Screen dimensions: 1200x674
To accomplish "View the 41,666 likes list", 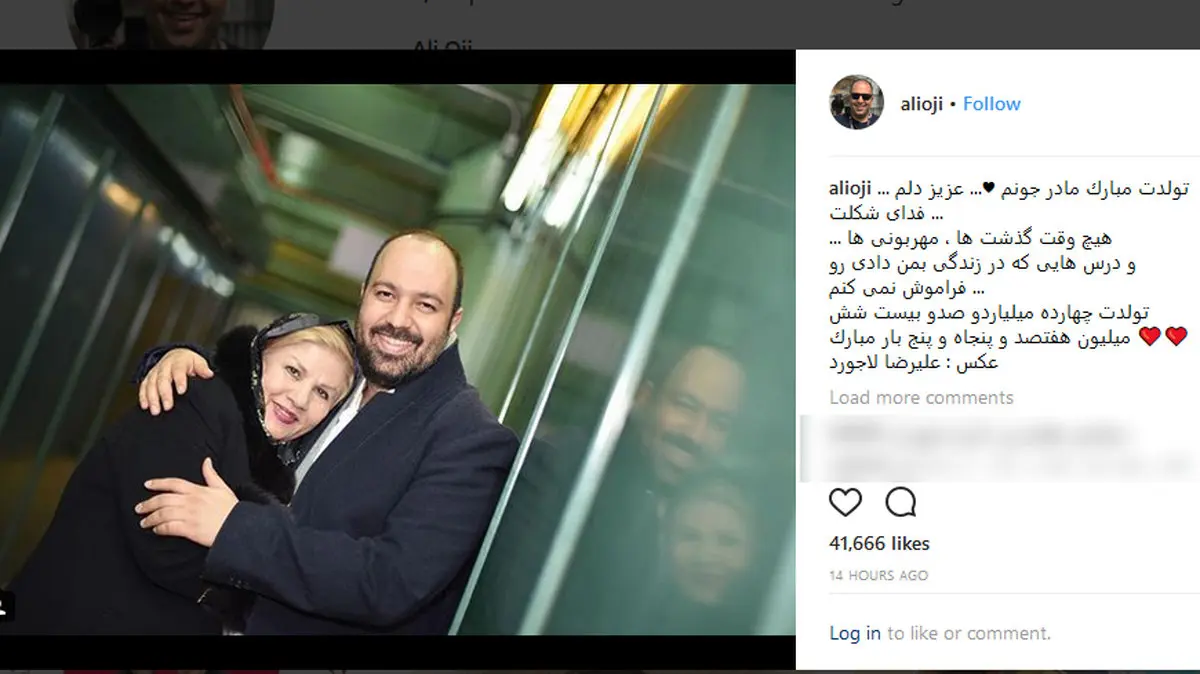I will tap(879, 544).
